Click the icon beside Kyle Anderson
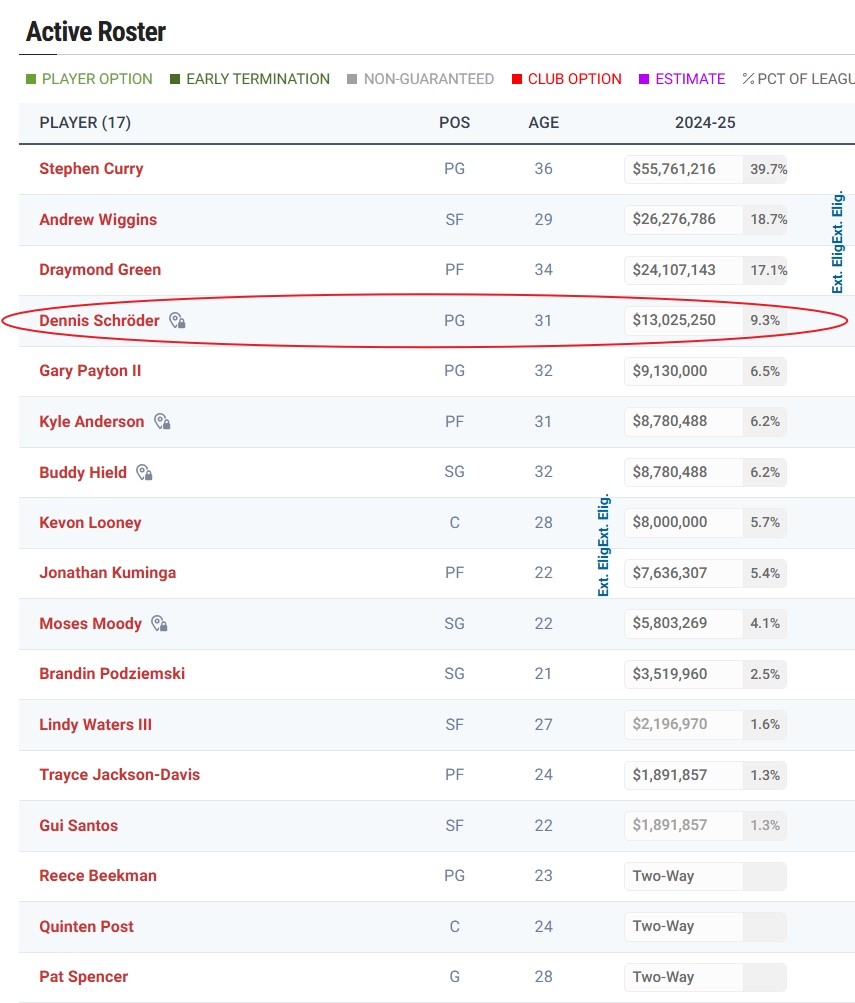The width and height of the screenshot is (855, 1003). point(162,422)
